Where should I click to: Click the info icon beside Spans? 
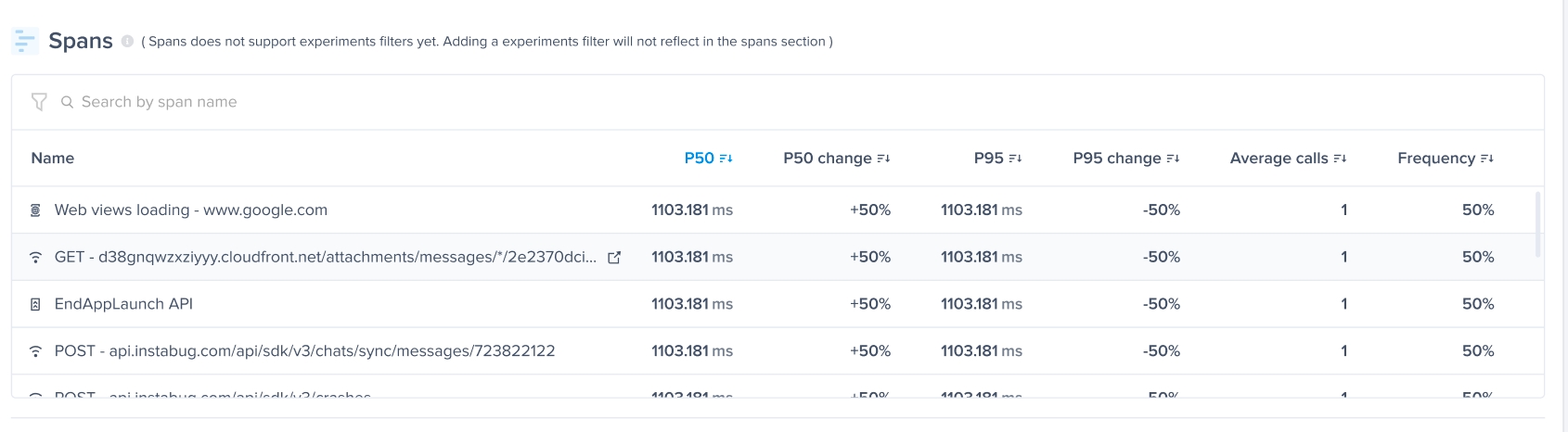tap(128, 41)
